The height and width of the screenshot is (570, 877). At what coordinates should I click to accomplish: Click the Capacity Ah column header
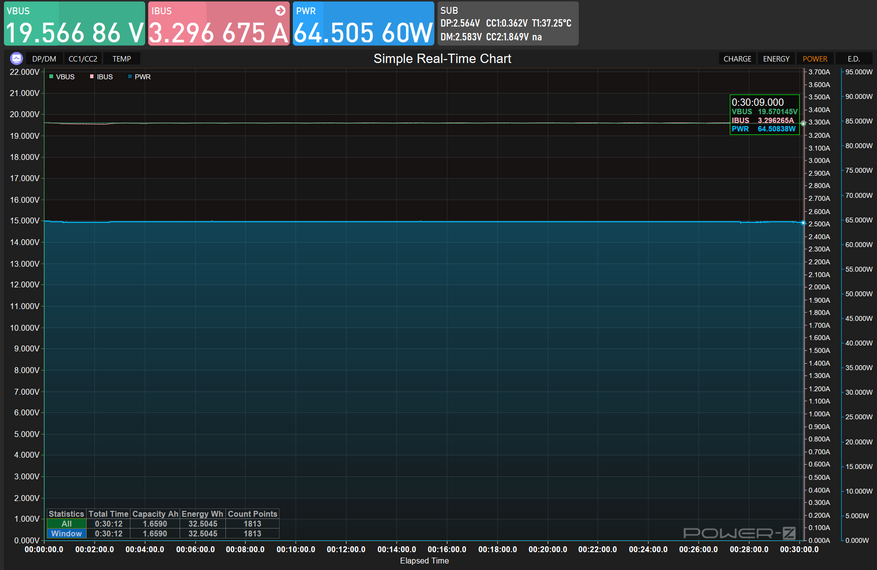coord(155,514)
